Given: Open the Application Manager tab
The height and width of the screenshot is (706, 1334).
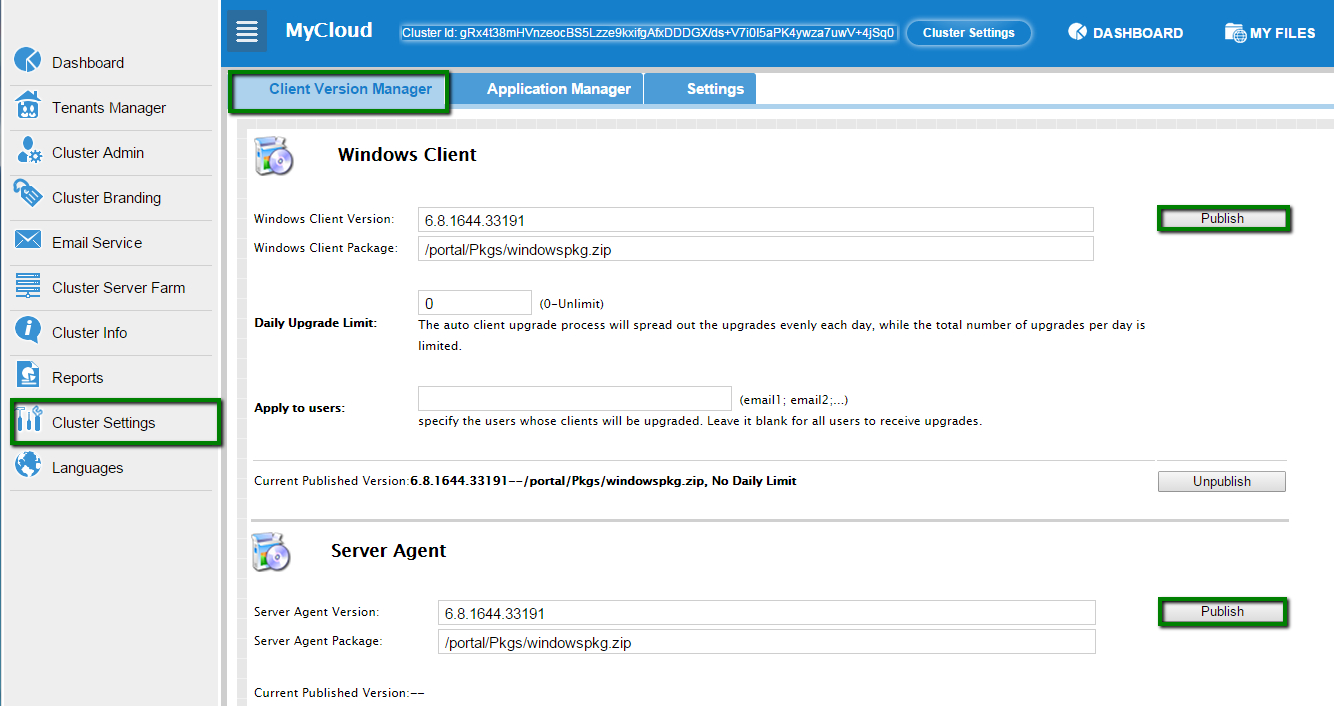Looking at the screenshot, I should tap(548, 89).
